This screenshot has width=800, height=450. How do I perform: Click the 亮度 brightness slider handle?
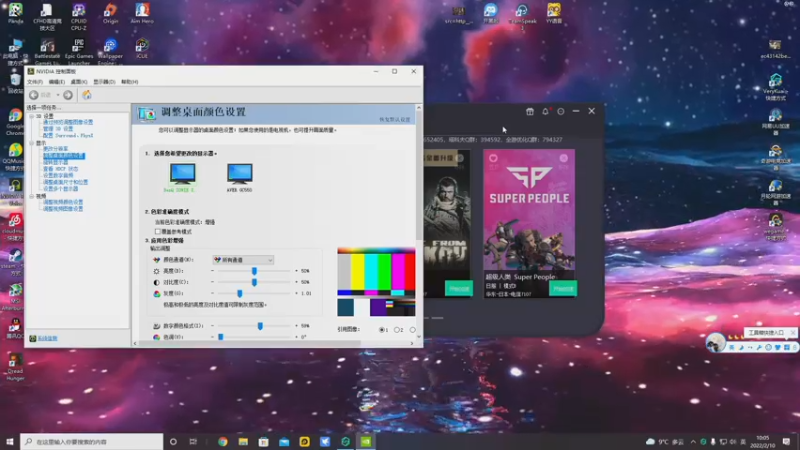[x=254, y=271]
